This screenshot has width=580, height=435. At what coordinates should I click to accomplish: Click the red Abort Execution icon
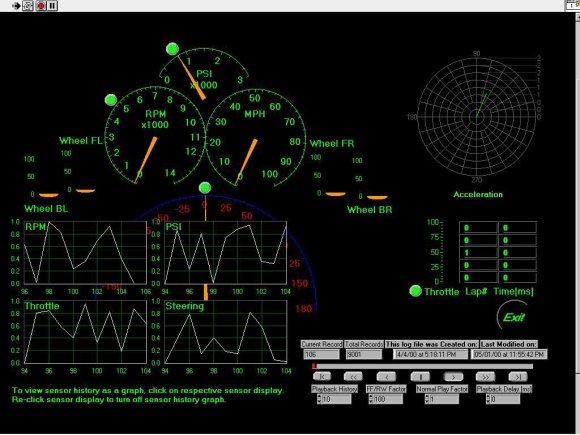point(40,6)
